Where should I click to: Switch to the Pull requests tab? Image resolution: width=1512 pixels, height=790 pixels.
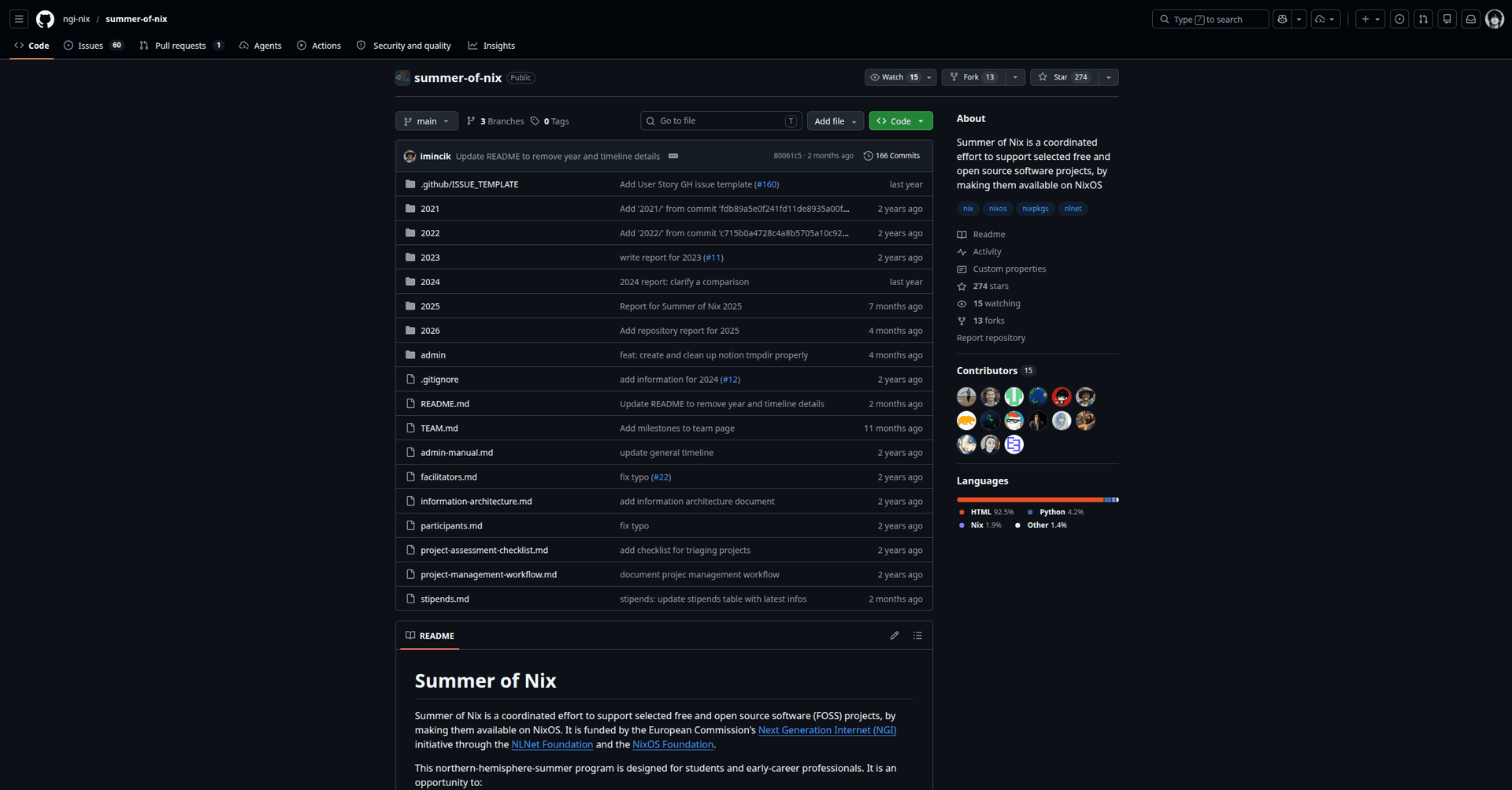(182, 46)
